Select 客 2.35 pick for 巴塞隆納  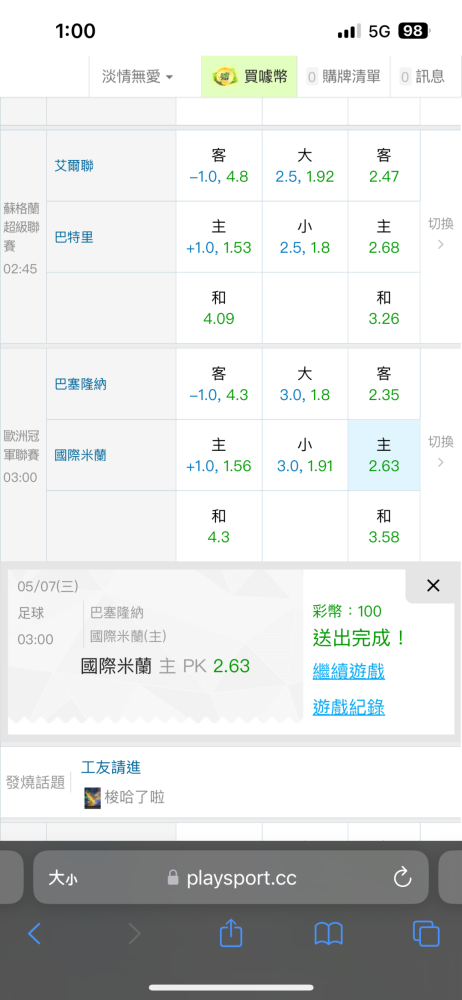pos(384,383)
